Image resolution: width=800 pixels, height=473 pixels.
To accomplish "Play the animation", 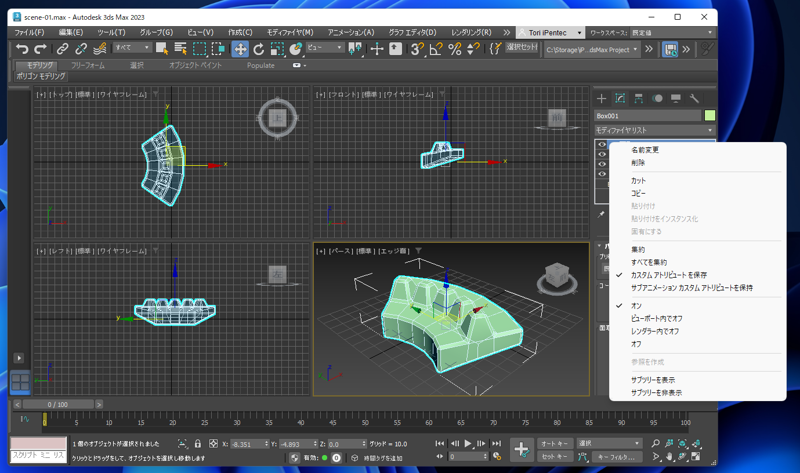I will [468, 443].
